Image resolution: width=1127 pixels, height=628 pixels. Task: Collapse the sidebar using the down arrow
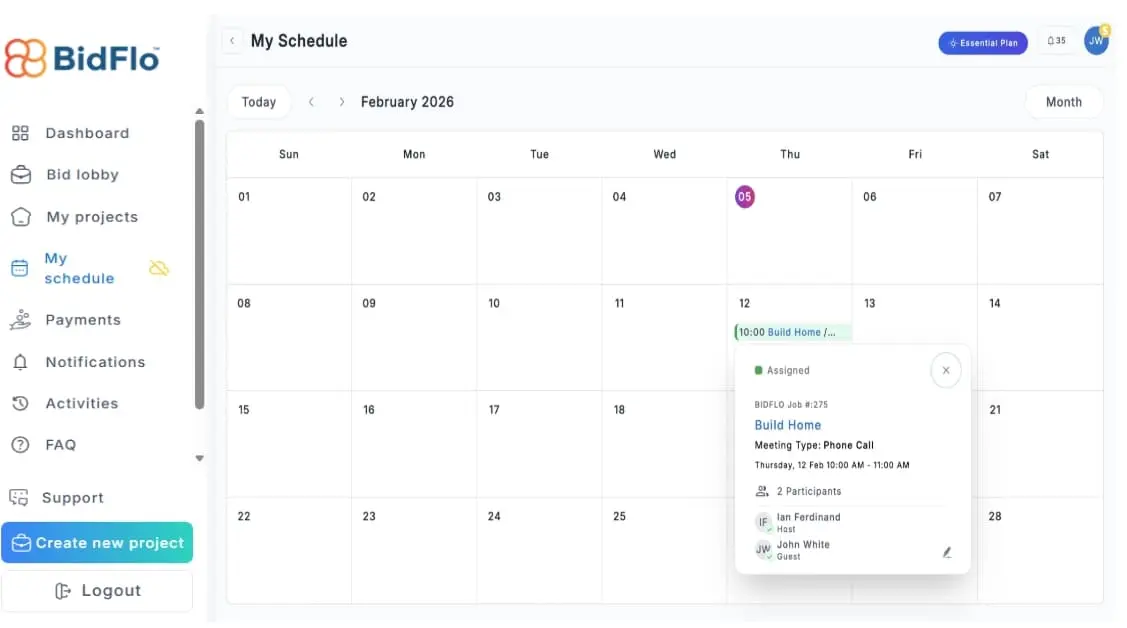199,458
